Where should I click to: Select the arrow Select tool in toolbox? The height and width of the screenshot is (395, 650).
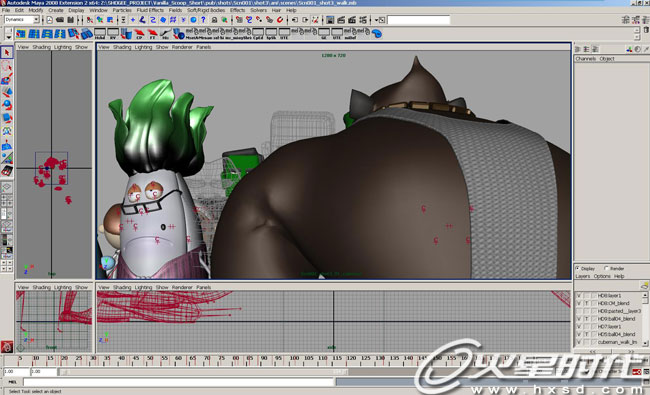tap(7, 52)
